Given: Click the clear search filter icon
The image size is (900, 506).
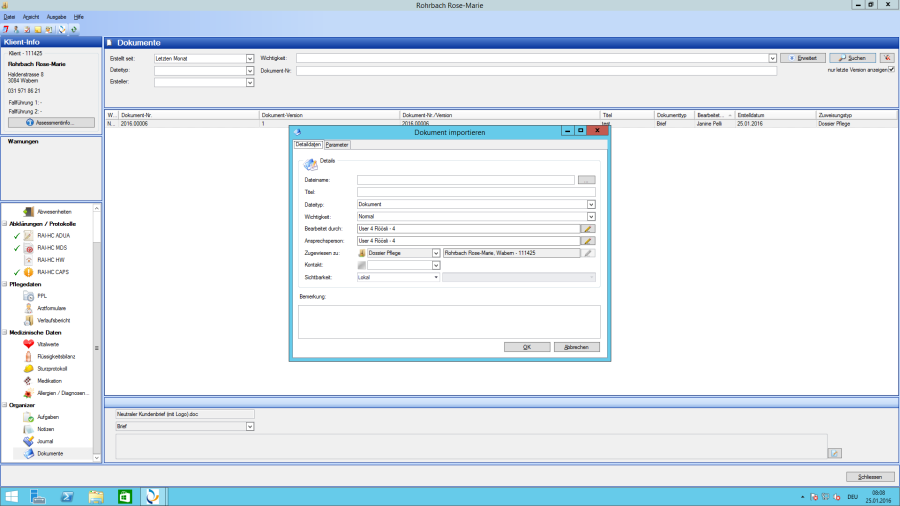Looking at the screenshot, I should coord(887,58).
